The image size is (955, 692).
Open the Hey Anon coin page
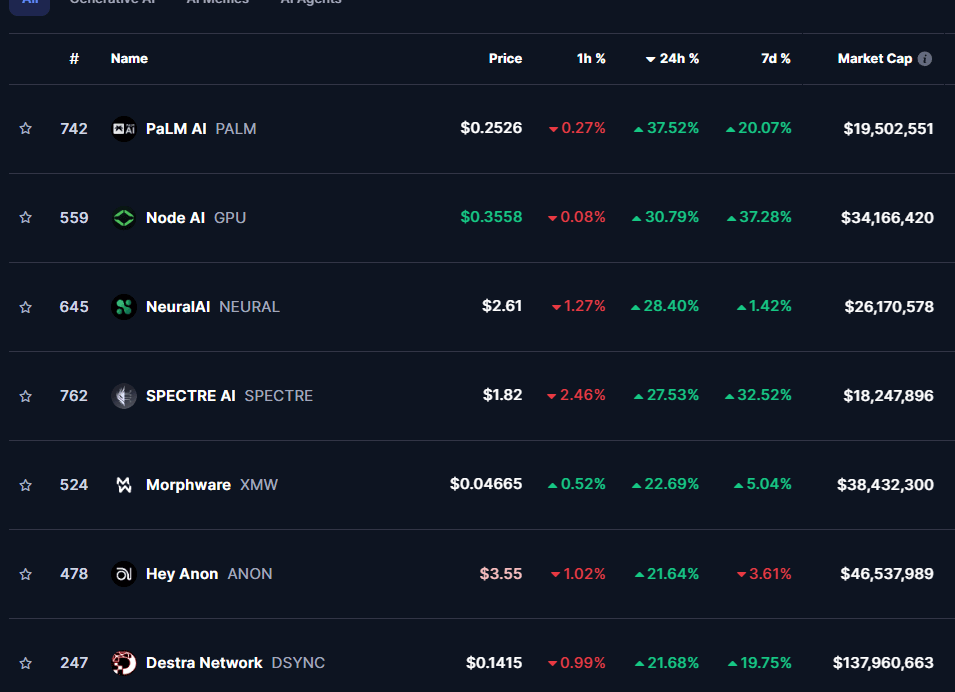(182, 574)
